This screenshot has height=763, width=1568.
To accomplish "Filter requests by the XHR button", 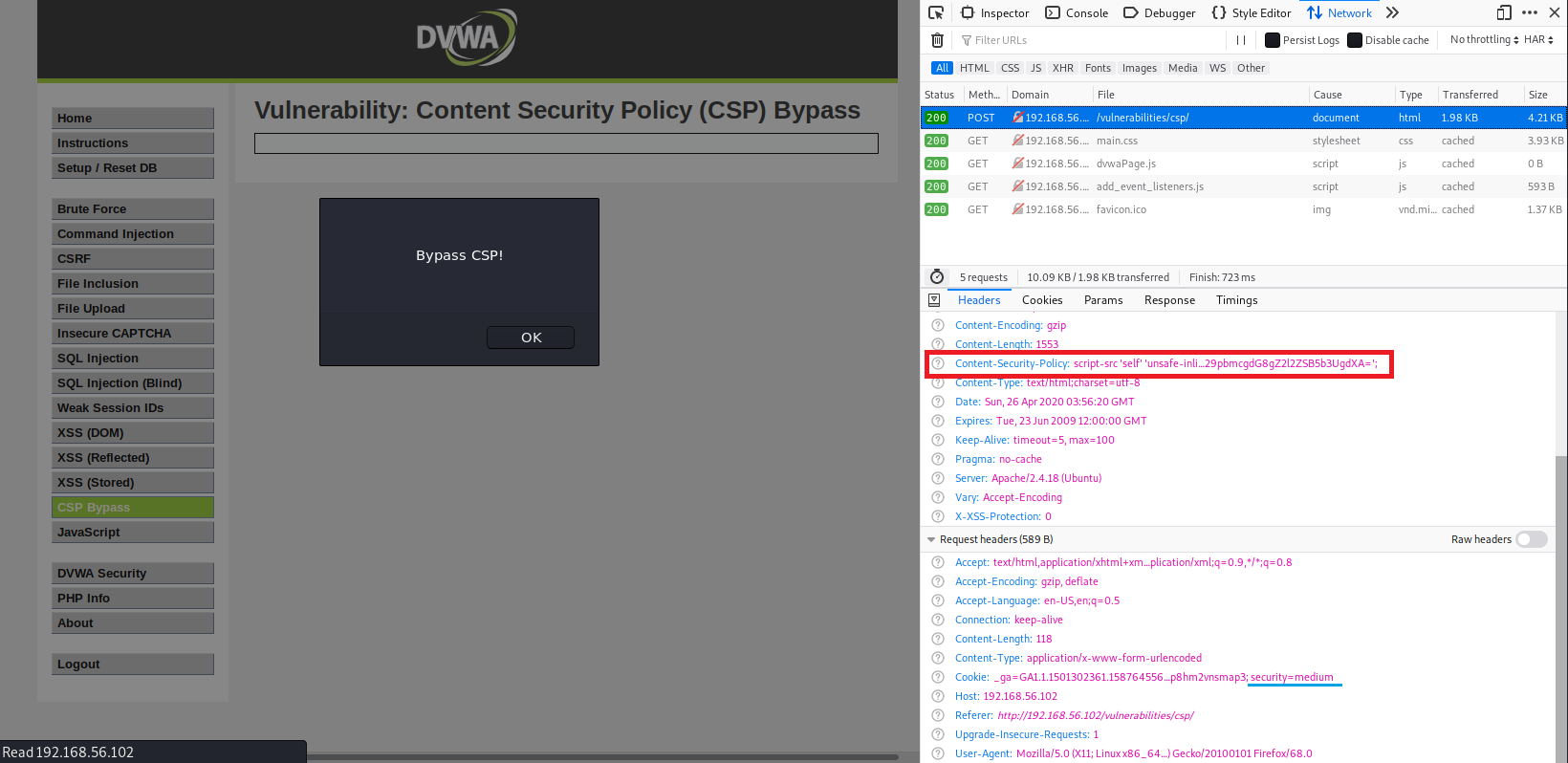I will coord(1062,68).
